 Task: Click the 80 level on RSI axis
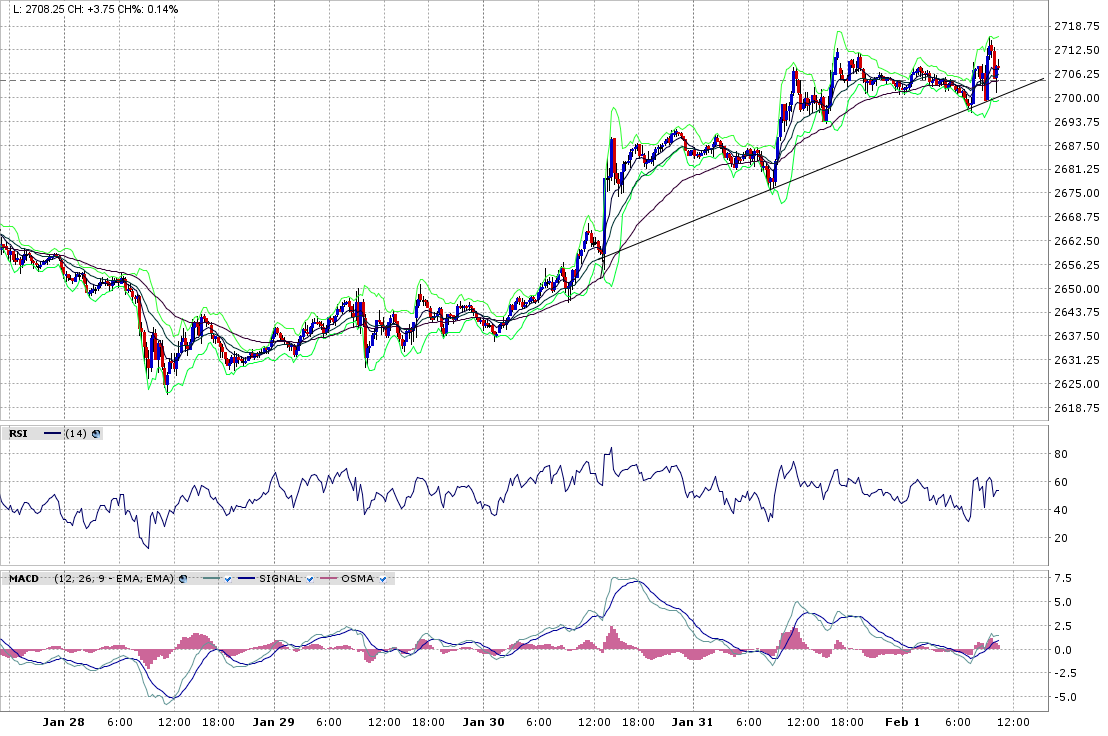pyautogui.click(x=1060, y=454)
